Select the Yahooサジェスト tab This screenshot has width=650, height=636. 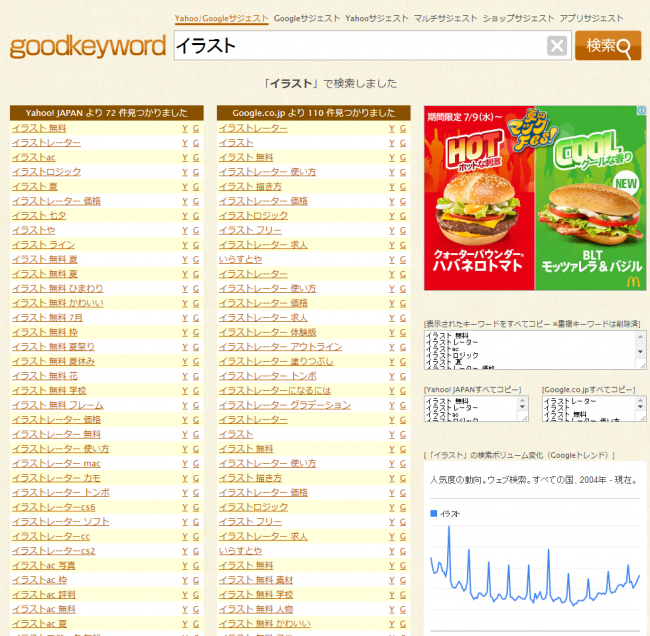click(x=377, y=19)
